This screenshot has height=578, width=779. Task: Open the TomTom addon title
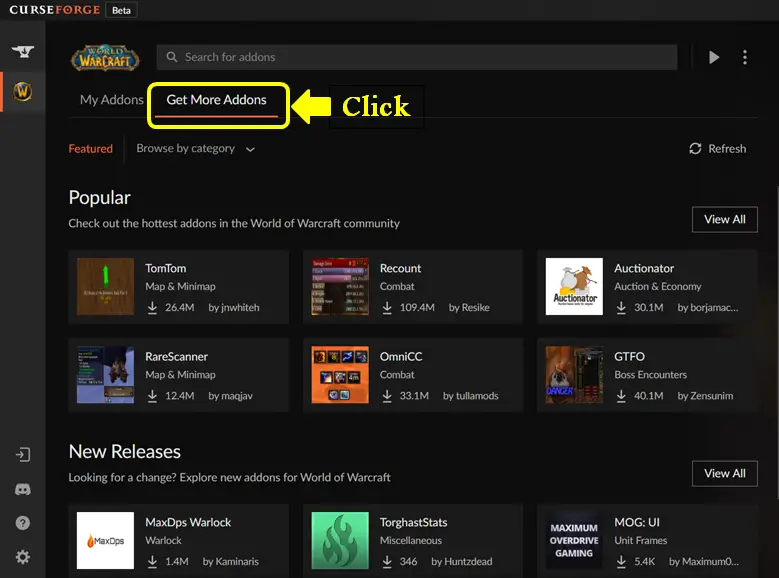pos(165,268)
